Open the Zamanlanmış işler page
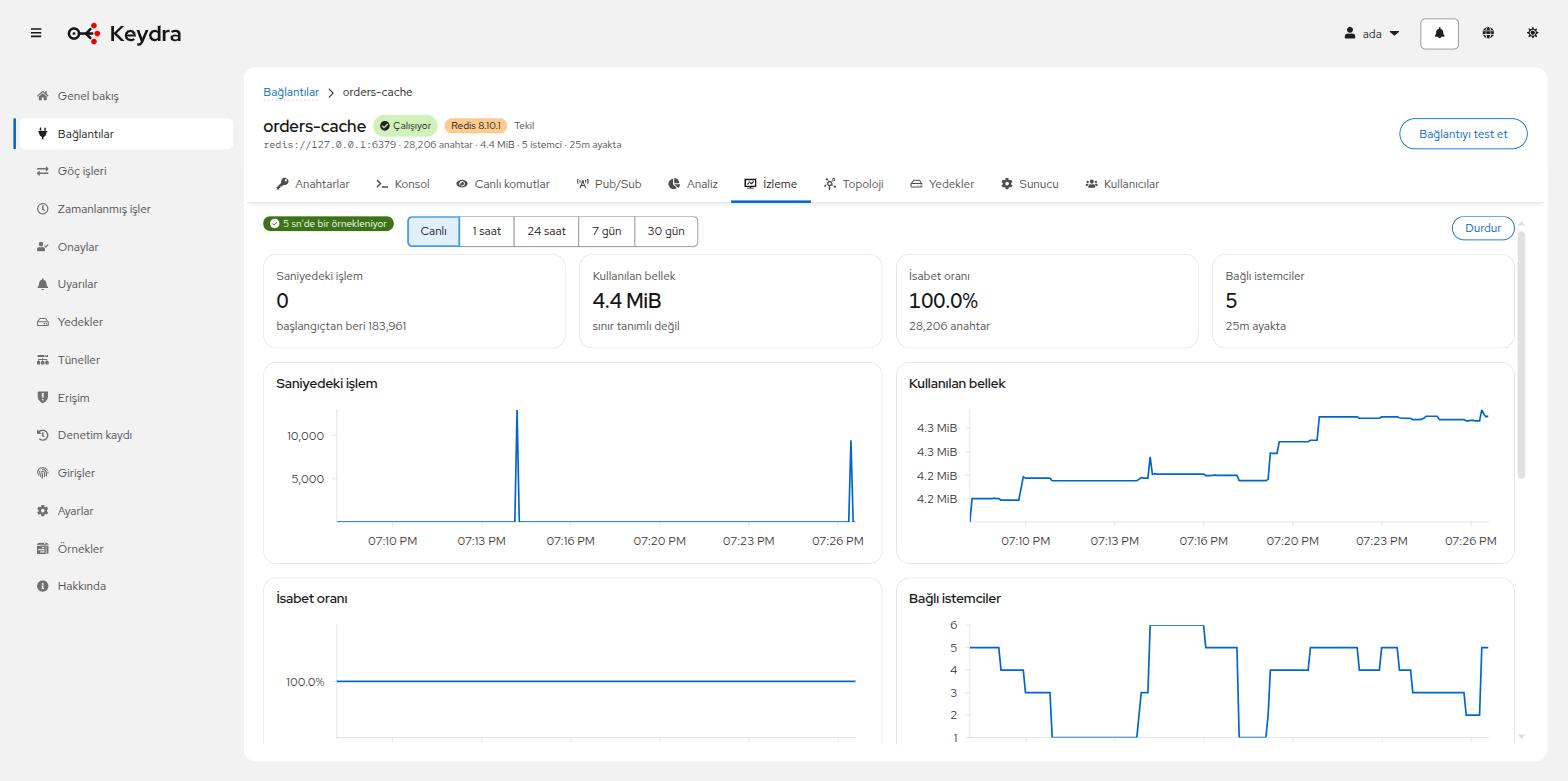1568x781 pixels. pos(124,209)
